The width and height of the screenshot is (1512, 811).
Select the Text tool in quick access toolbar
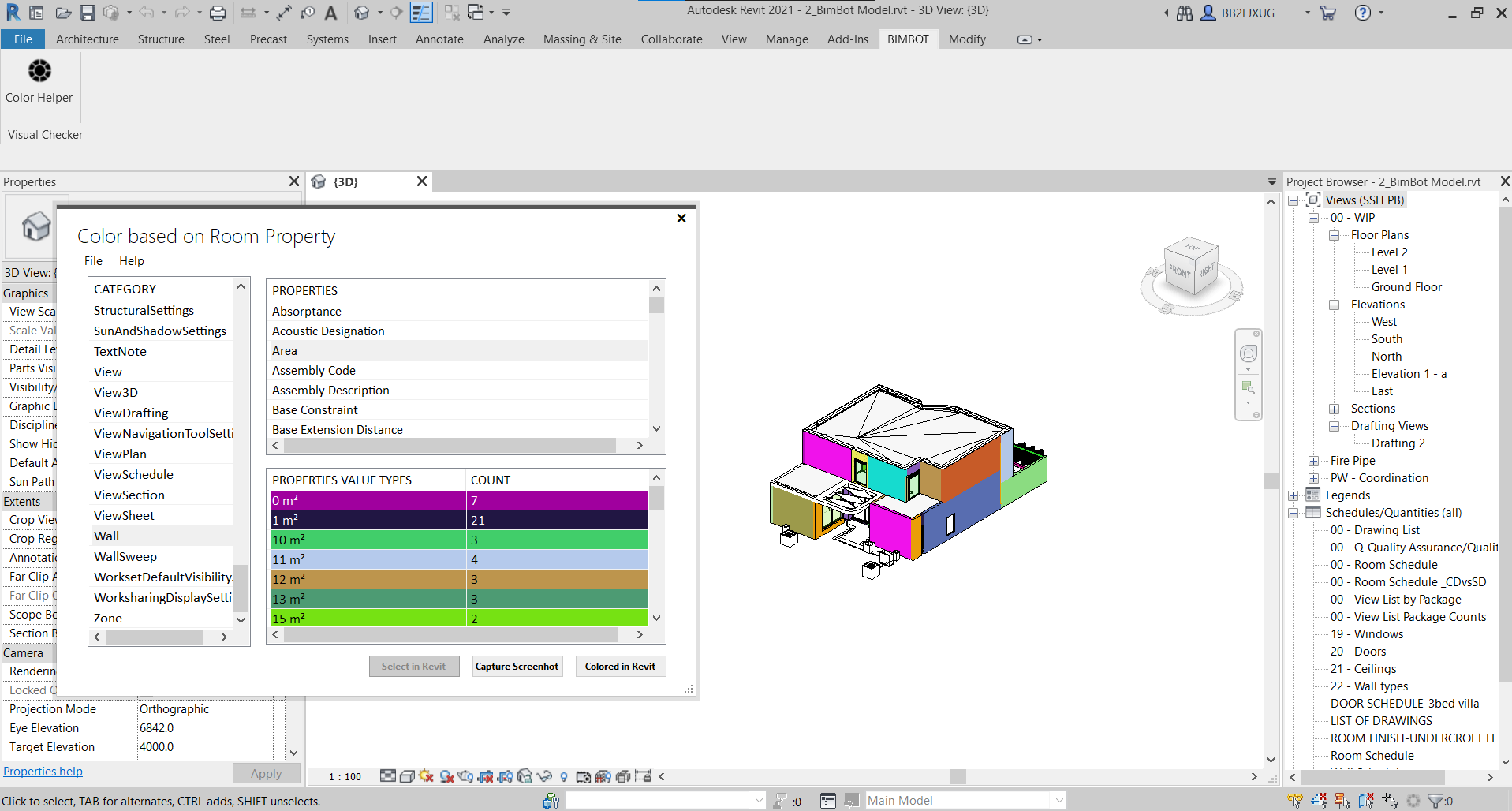pos(330,13)
